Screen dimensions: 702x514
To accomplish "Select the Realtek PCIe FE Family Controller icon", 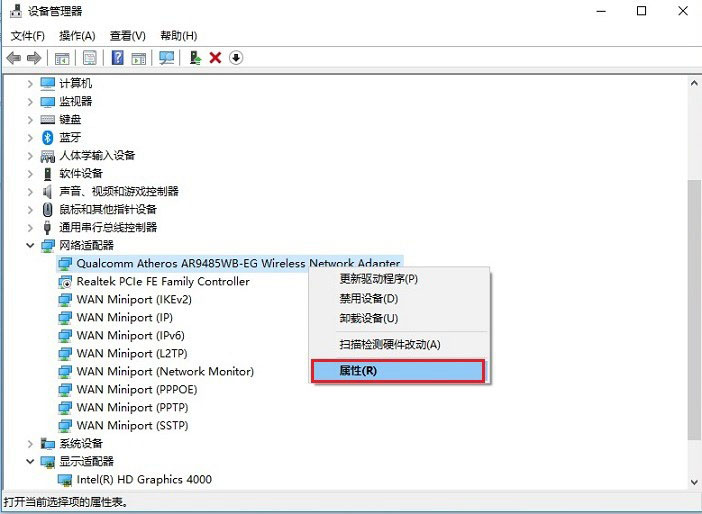I will coord(65,282).
